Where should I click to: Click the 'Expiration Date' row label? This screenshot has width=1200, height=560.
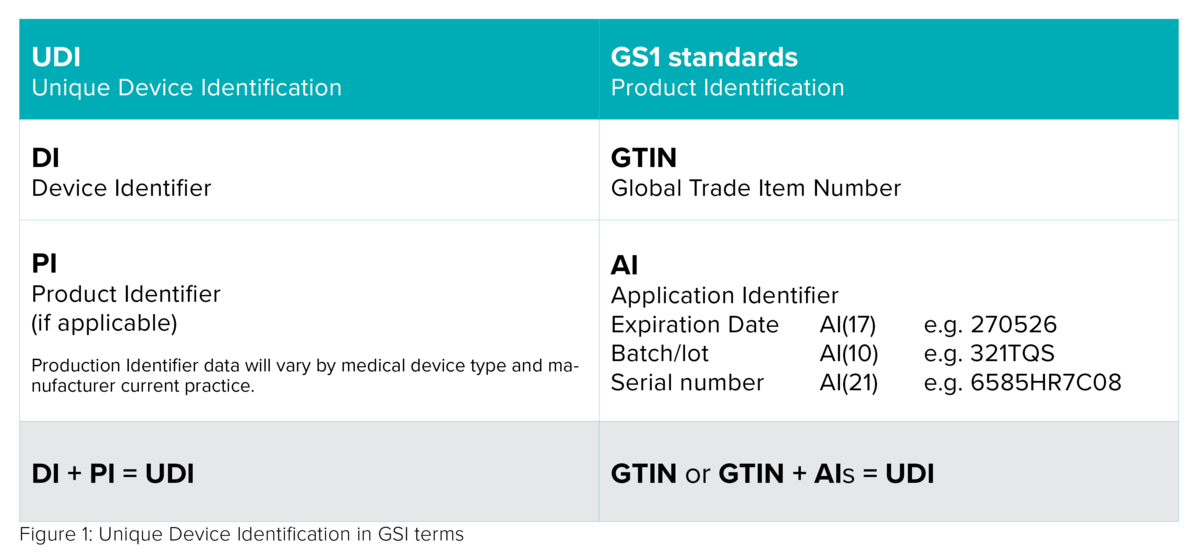(695, 325)
